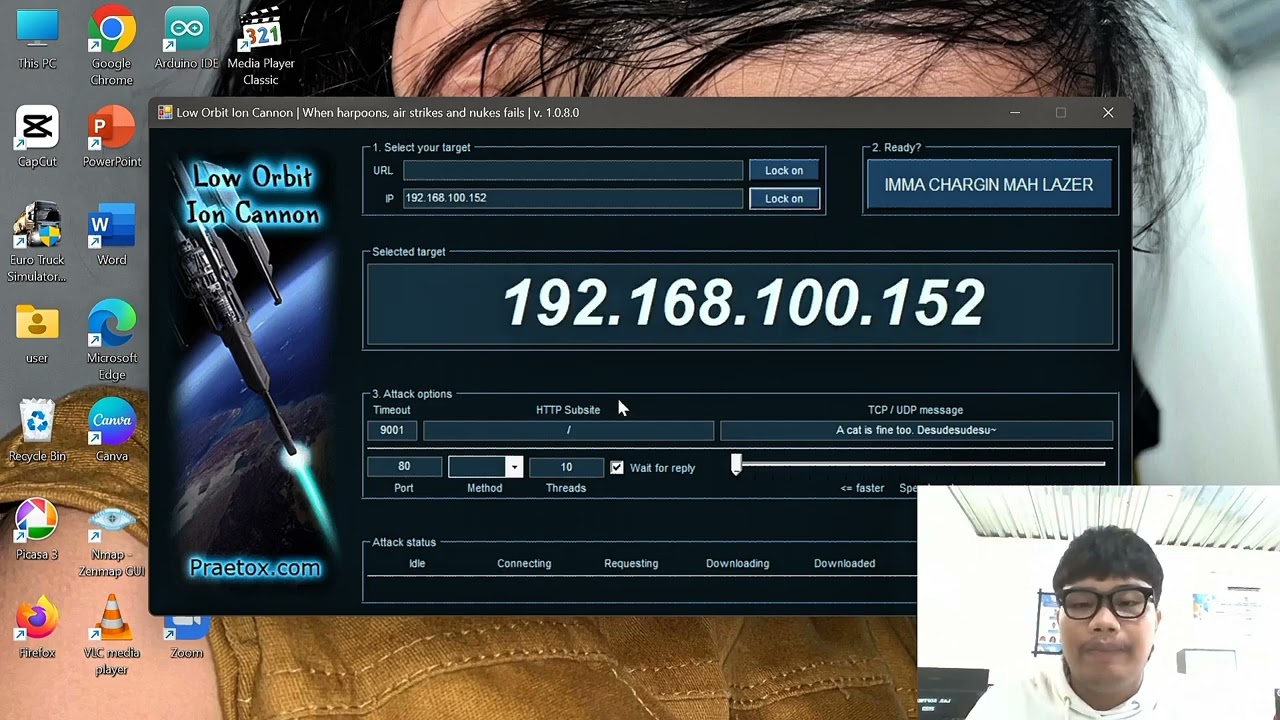Click the Requesting status column label

pyautogui.click(x=631, y=563)
